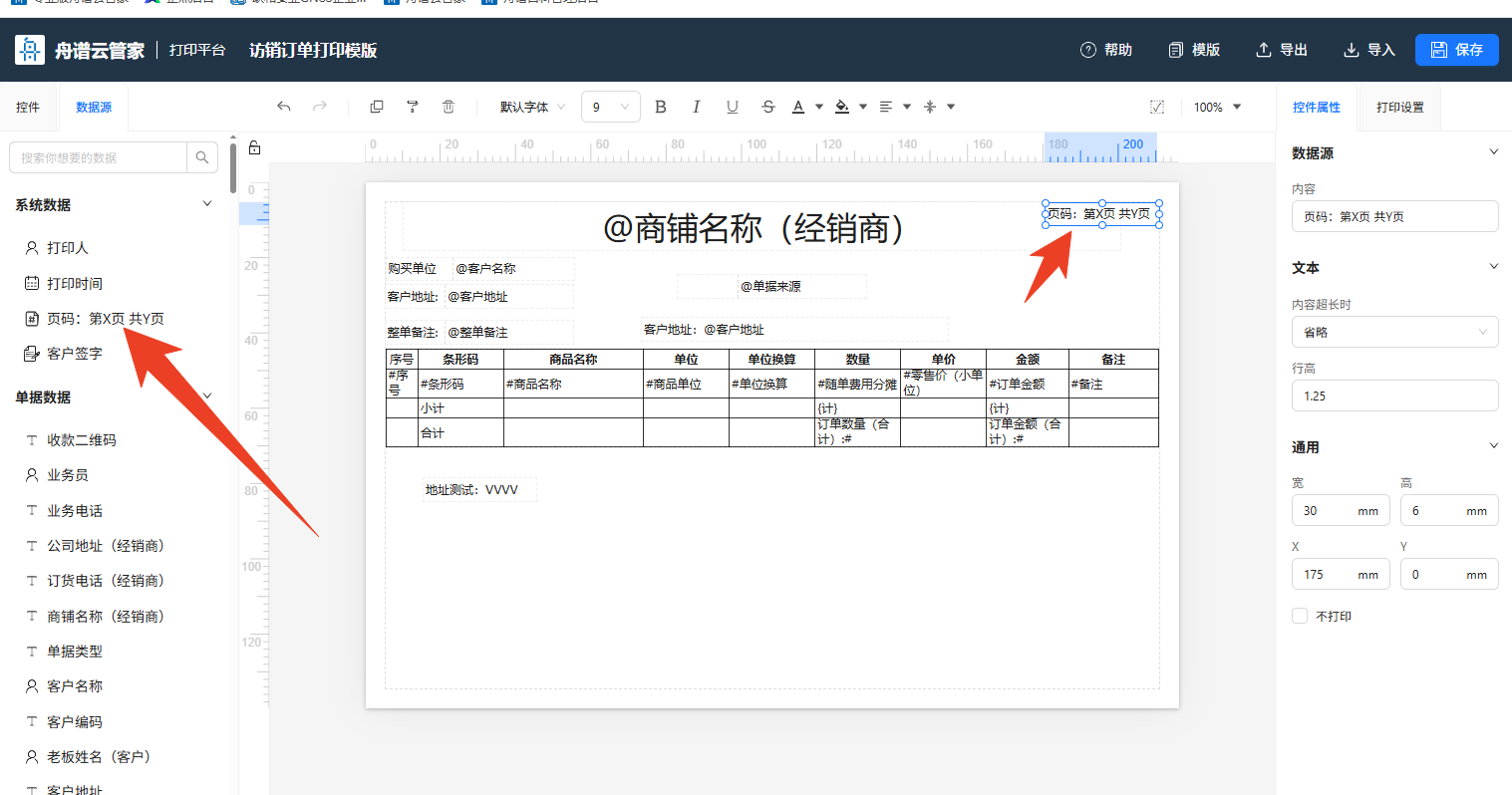Click the dashed select-all checkbox icon
Image resolution: width=1512 pixels, height=795 pixels.
click(1157, 107)
